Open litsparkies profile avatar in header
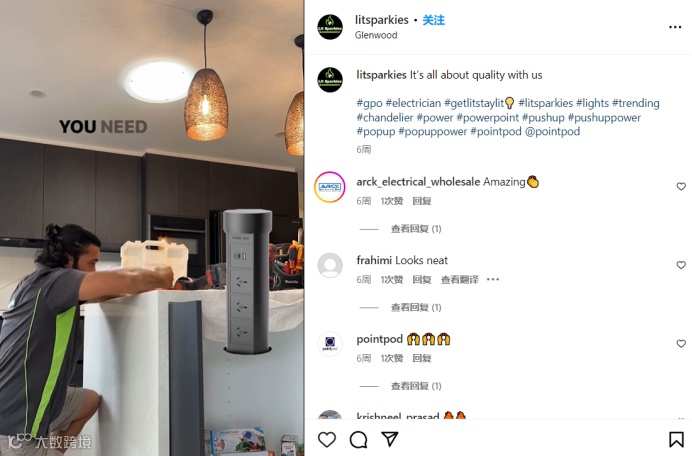Image resolution: width=692 pixels, height=456 pixels. pyautogui.click(x=330, y=27)
